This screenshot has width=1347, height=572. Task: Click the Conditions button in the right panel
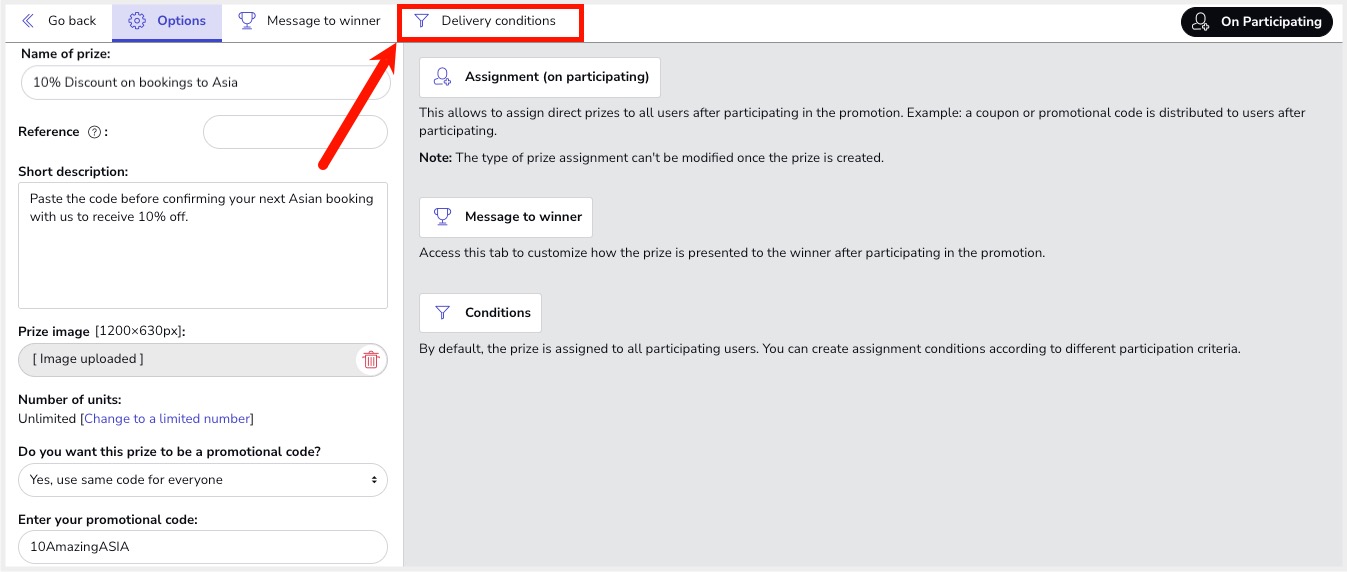(x=481, y=313)
